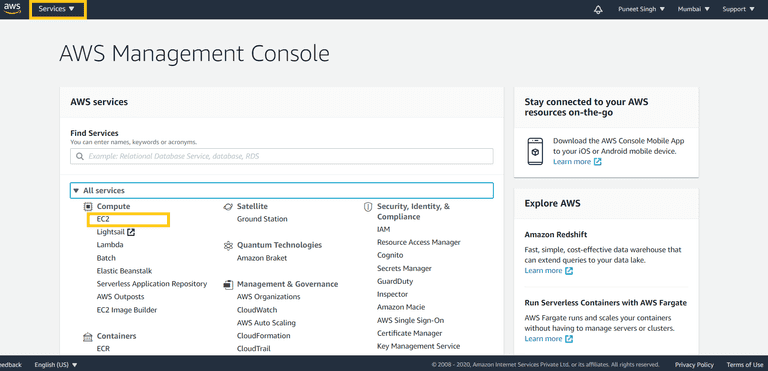This screenshot has width=768, height=371.
Task: Click the search magnifier icon in Find Services
Action: point(79,157)
